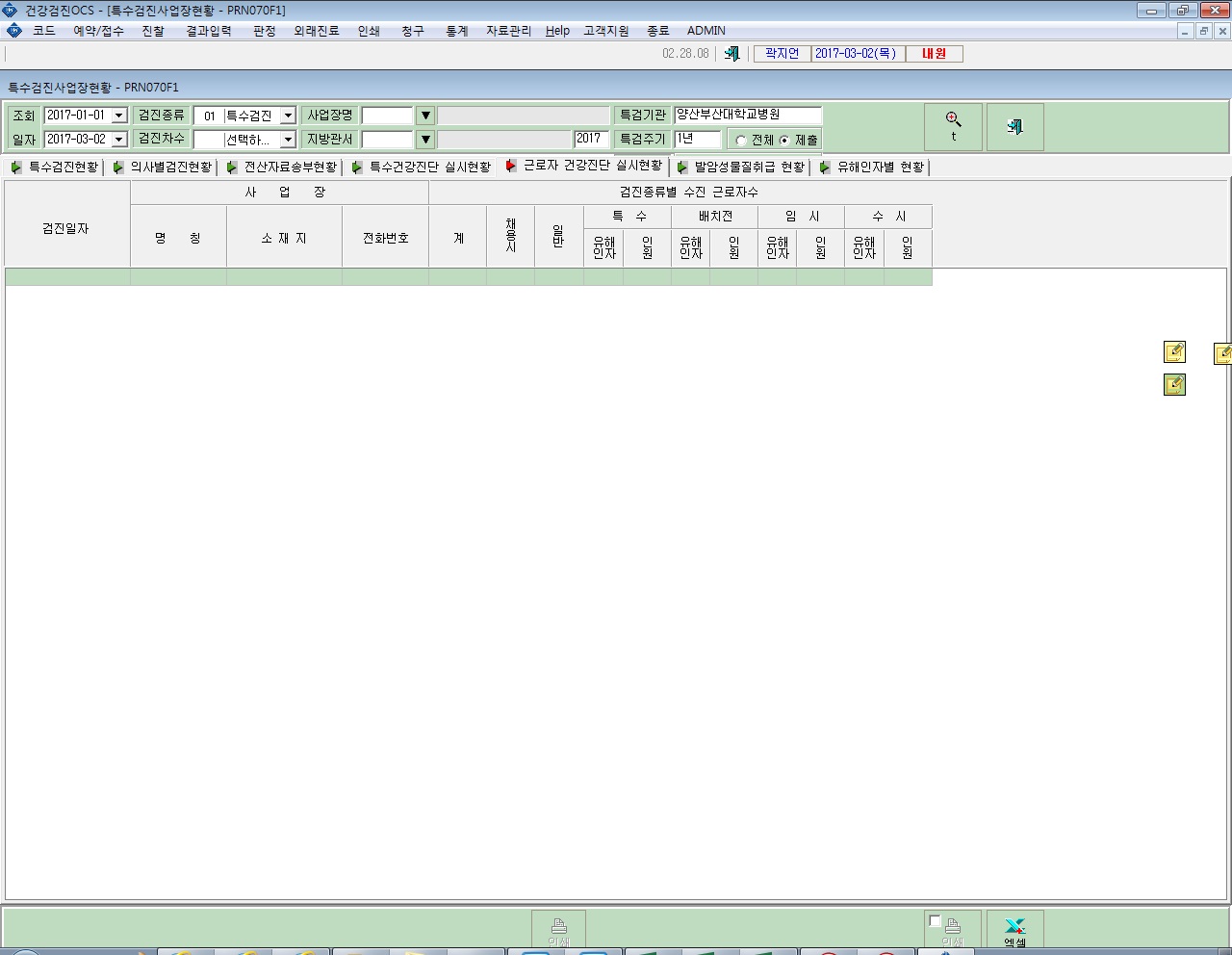The image size is (1232, 955).
Task: Click the 곽지언 user button
Action: tap(782, 54)
